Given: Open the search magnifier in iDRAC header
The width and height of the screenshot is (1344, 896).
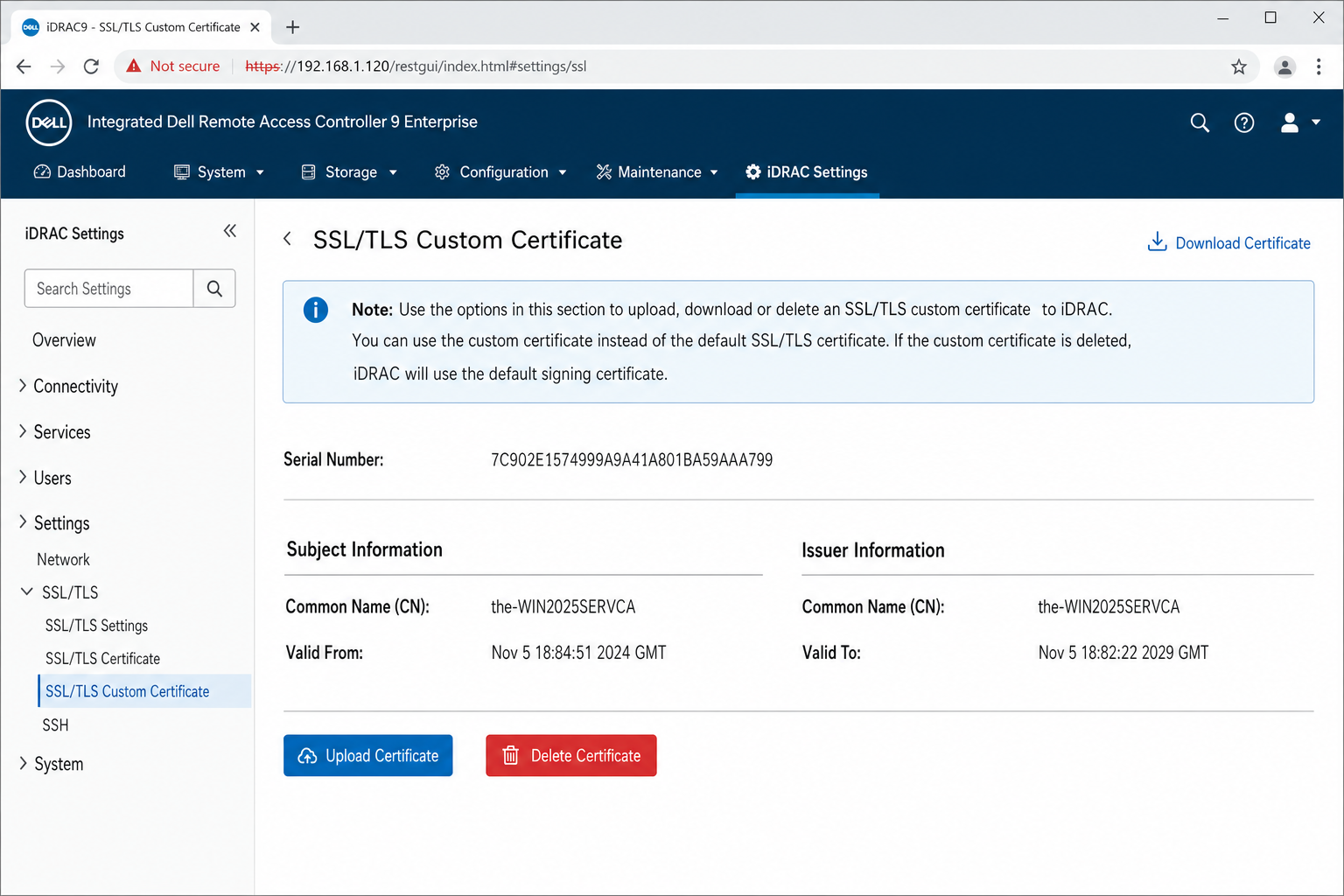Looking at the screenshot, I should (1200, 123).
